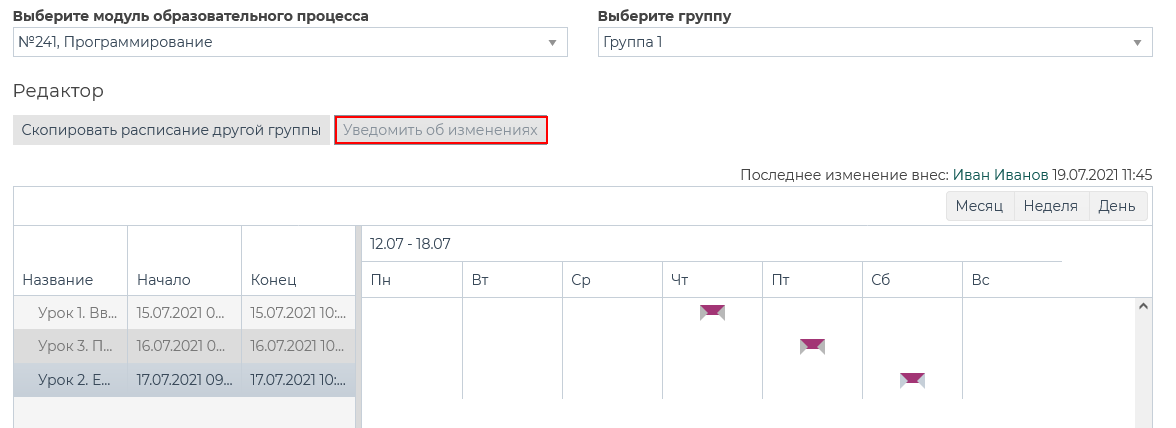Click the 'Начало' column header
Screen dimensions: 1176x428
163,280
